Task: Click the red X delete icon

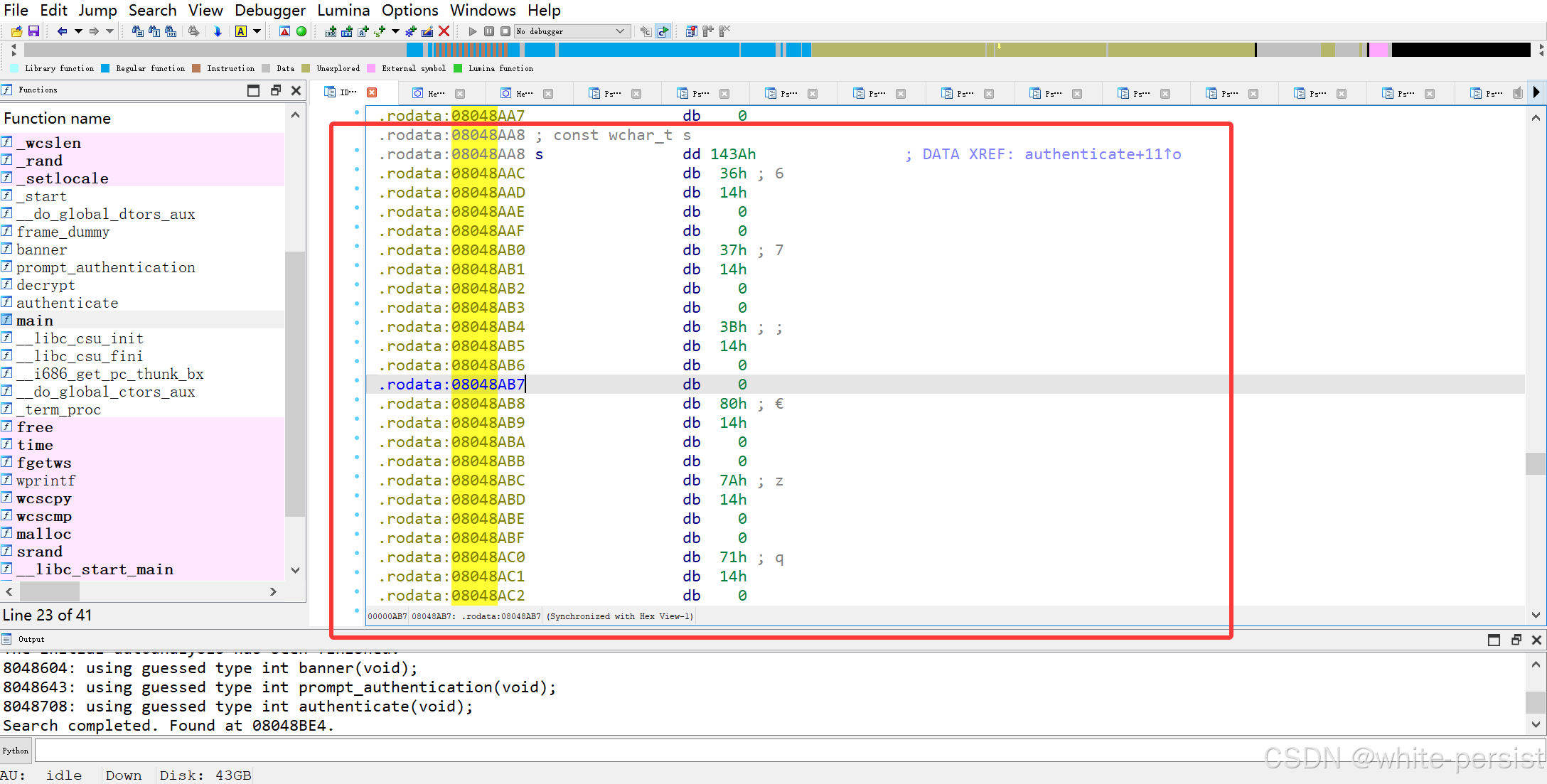Action: pos(444,31)
